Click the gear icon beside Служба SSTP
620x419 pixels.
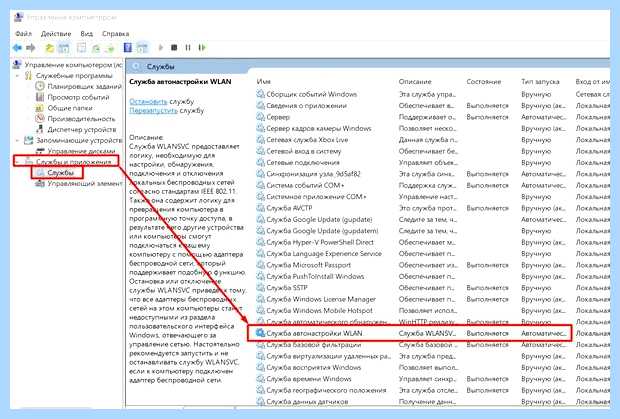(260, 288)
